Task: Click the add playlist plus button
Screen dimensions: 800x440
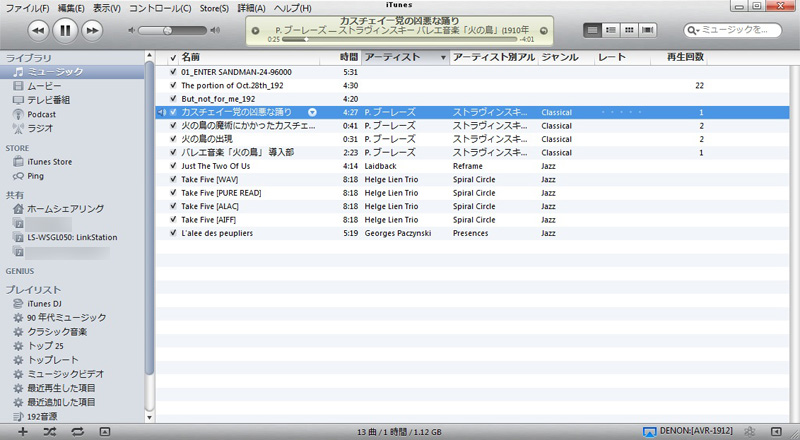Action: (x=22, y=432)
